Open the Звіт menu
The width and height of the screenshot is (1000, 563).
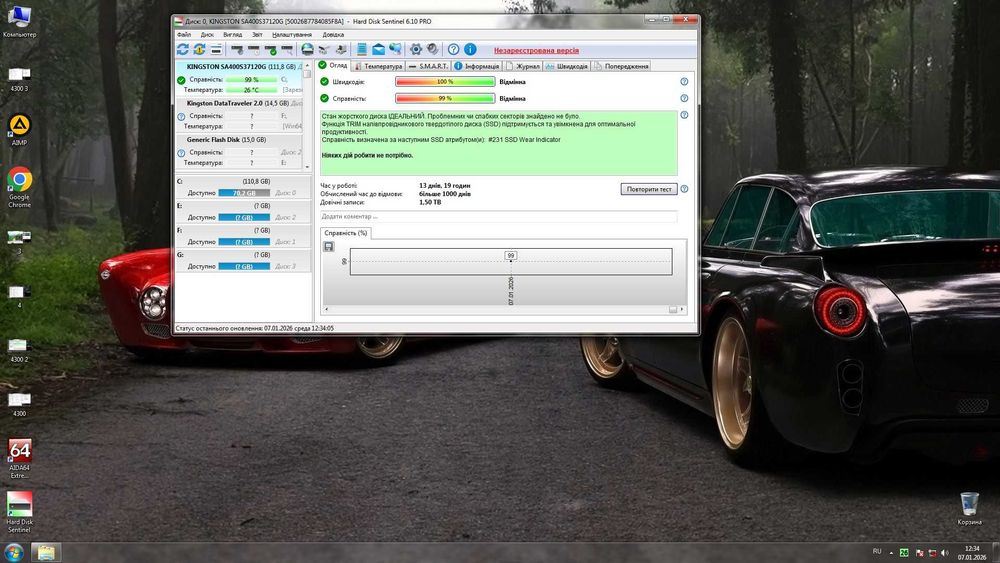tap(257, 34)
